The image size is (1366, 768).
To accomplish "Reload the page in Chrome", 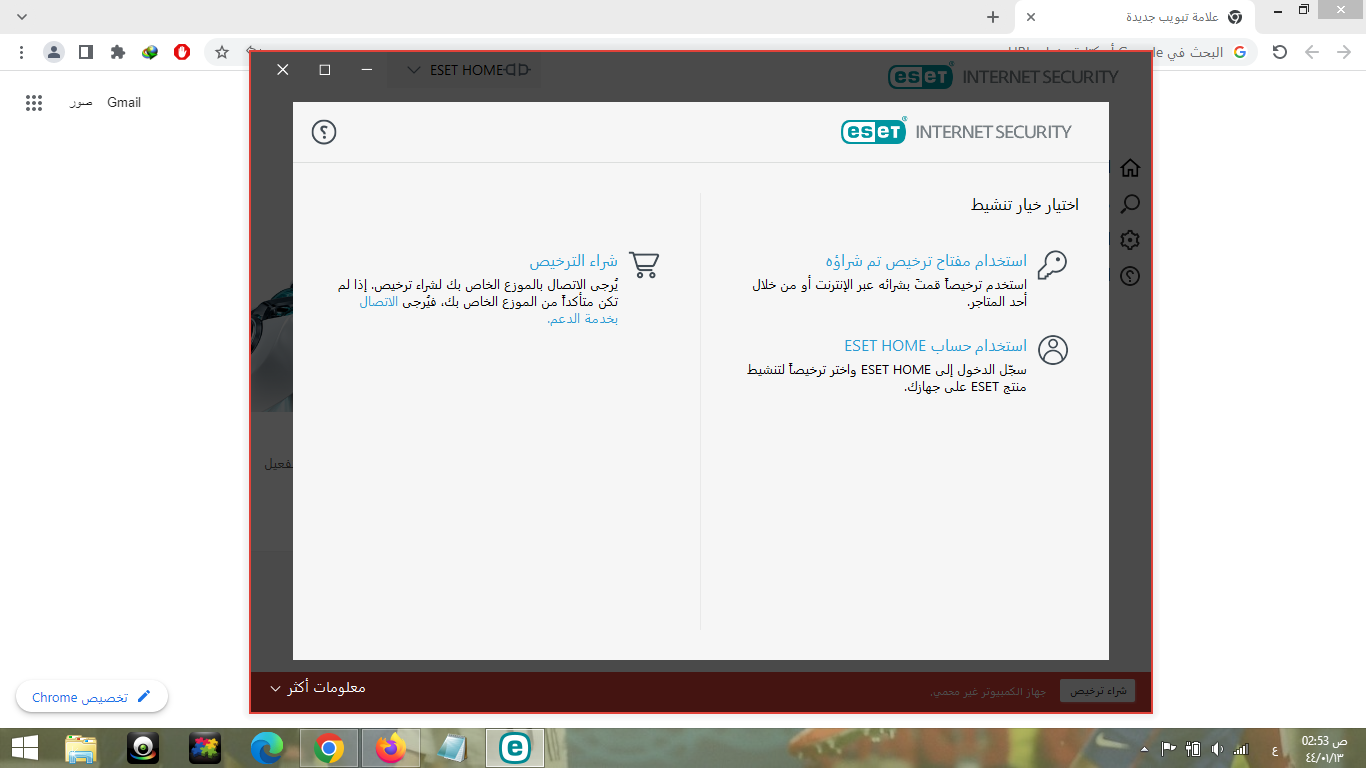I will click(1280, 52).
